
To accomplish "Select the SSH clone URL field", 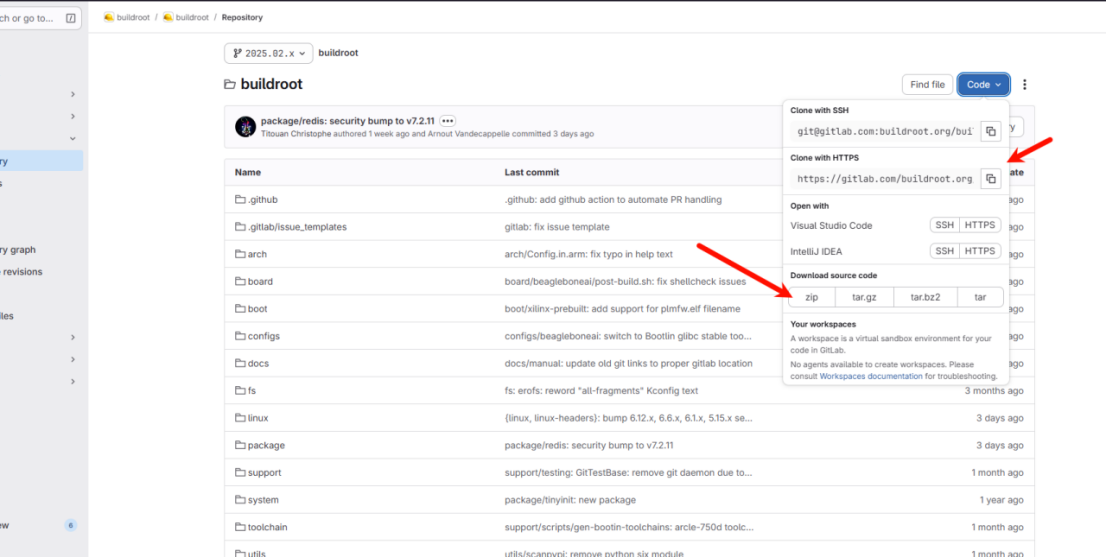I will pyautogui.click(x=885, y=131).
